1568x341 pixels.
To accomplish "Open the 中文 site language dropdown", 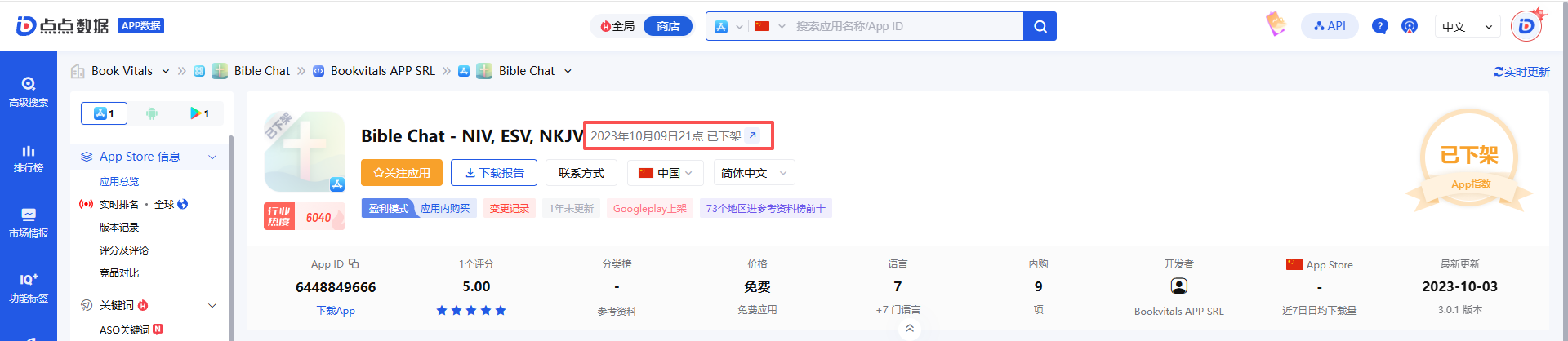I will 1467,27.
